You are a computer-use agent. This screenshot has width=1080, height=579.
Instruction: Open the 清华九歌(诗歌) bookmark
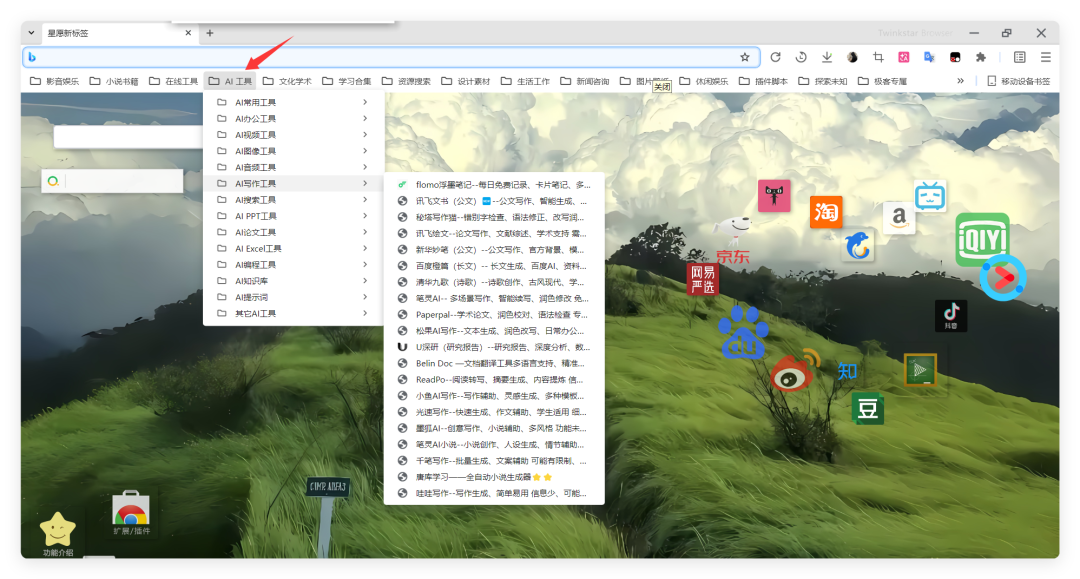pyautogui.click(x=494, y=282)
